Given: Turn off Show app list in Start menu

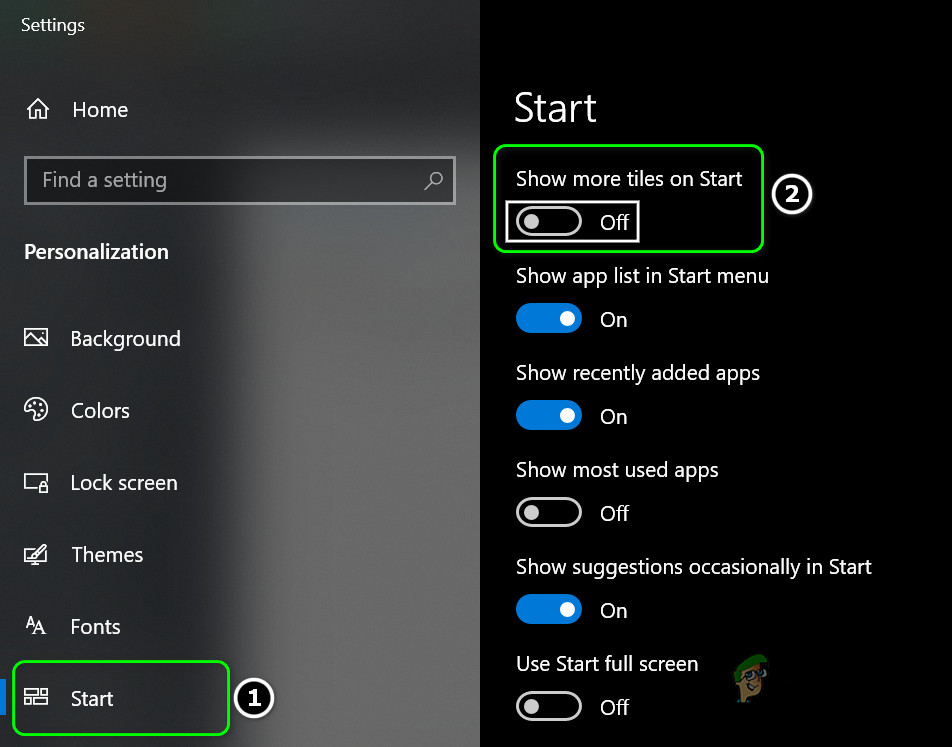Looking at the screenshot, I should [x=549, y=318].
